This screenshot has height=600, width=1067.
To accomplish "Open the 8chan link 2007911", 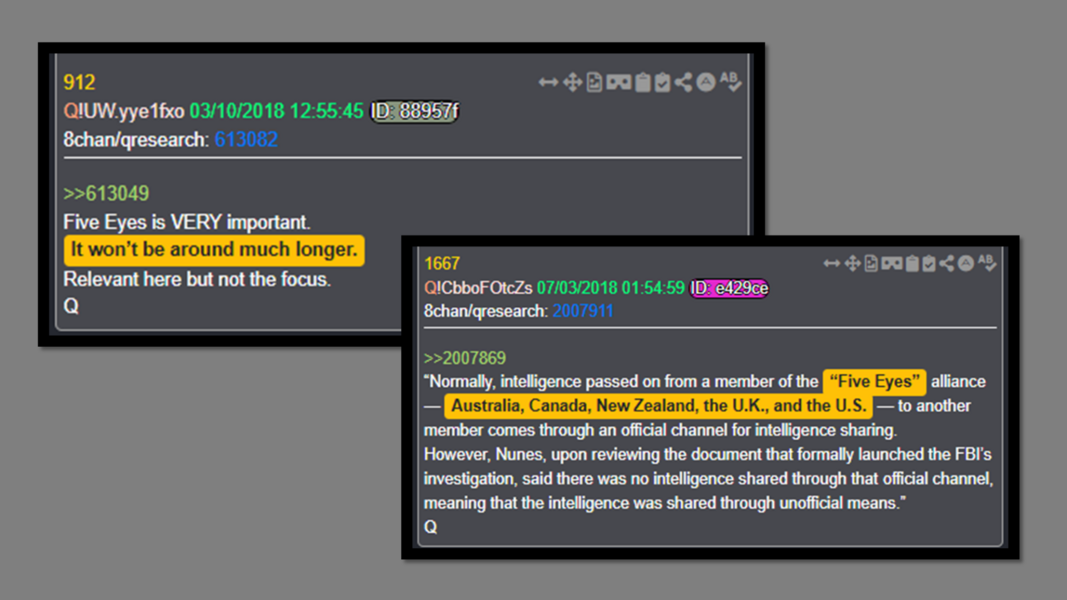I will coord(582,311).
